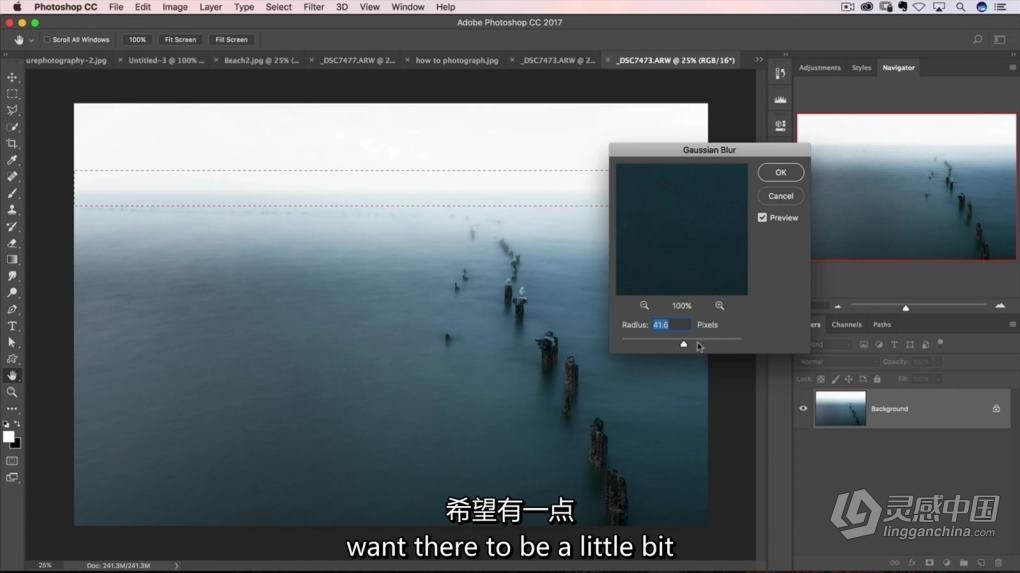Click the Navigator zoom slider handle
The width and height of the screenshot is (1020, 573).
906,308
